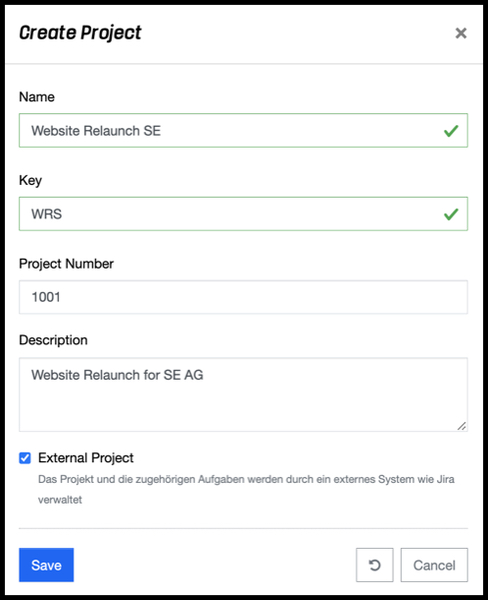The width and height of the screenshot is (488, 600).
Task: Click the green checkmark in the Key field
Action: point(451,214)
